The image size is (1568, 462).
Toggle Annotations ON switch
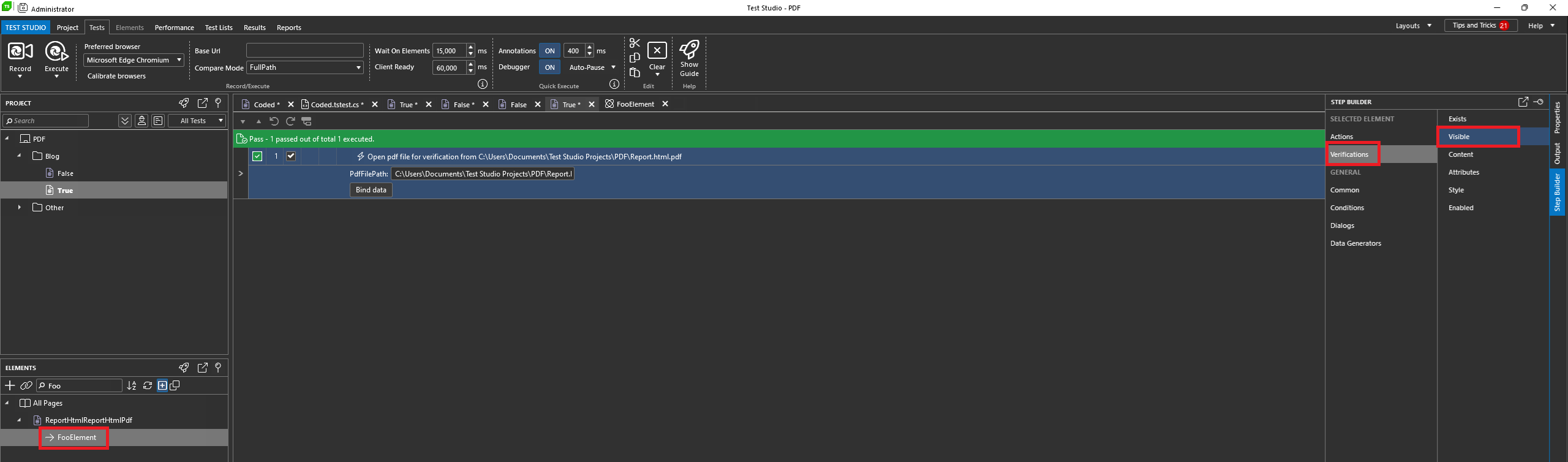[x=550, y=51]
